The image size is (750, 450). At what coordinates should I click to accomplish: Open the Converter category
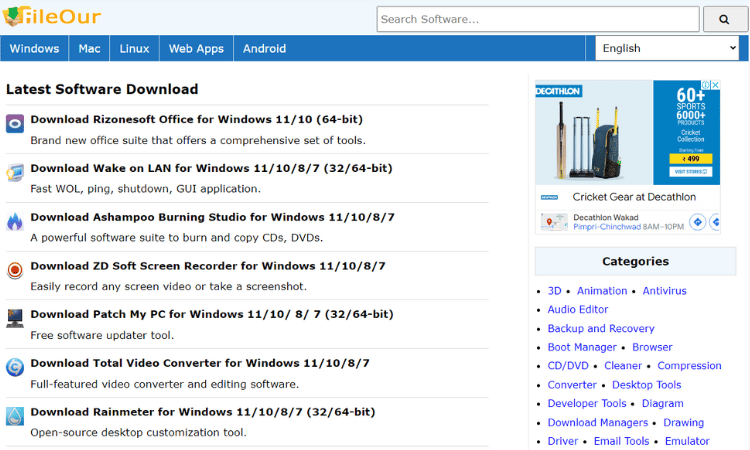click(572, 385)
